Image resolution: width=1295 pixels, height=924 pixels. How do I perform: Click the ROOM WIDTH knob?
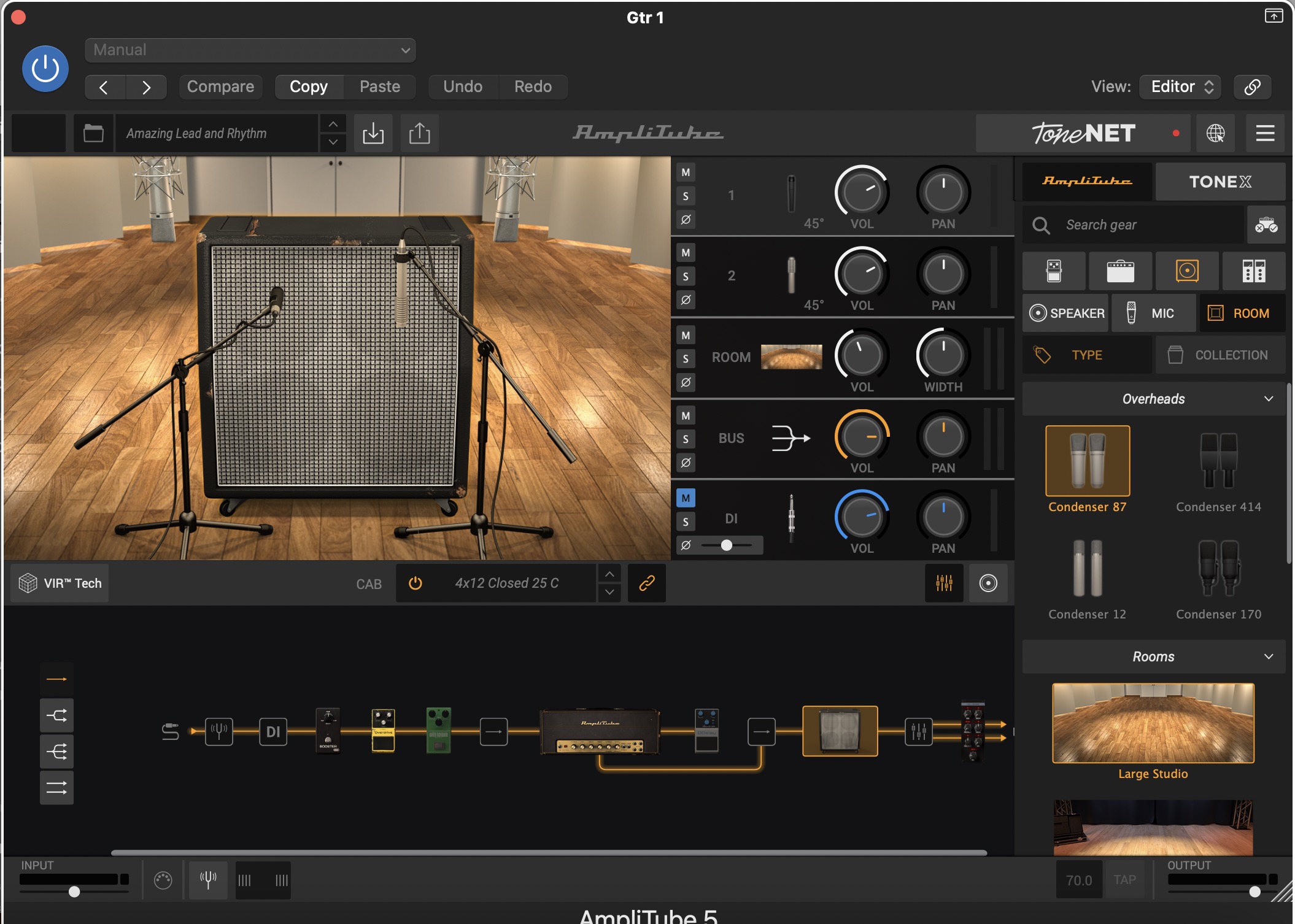coord(943,355)
